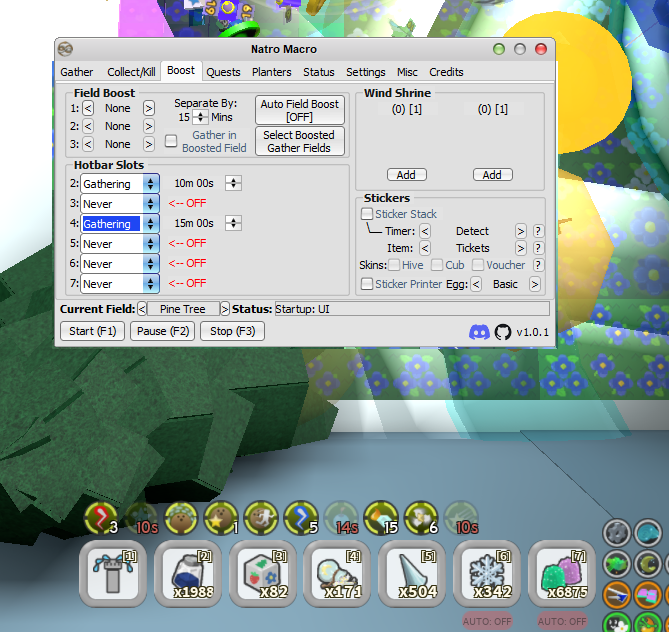The width and height of the screenshot is (669, 632).
Task: Use sprinkler in hotbar slot 1
Action: [113, 574]
